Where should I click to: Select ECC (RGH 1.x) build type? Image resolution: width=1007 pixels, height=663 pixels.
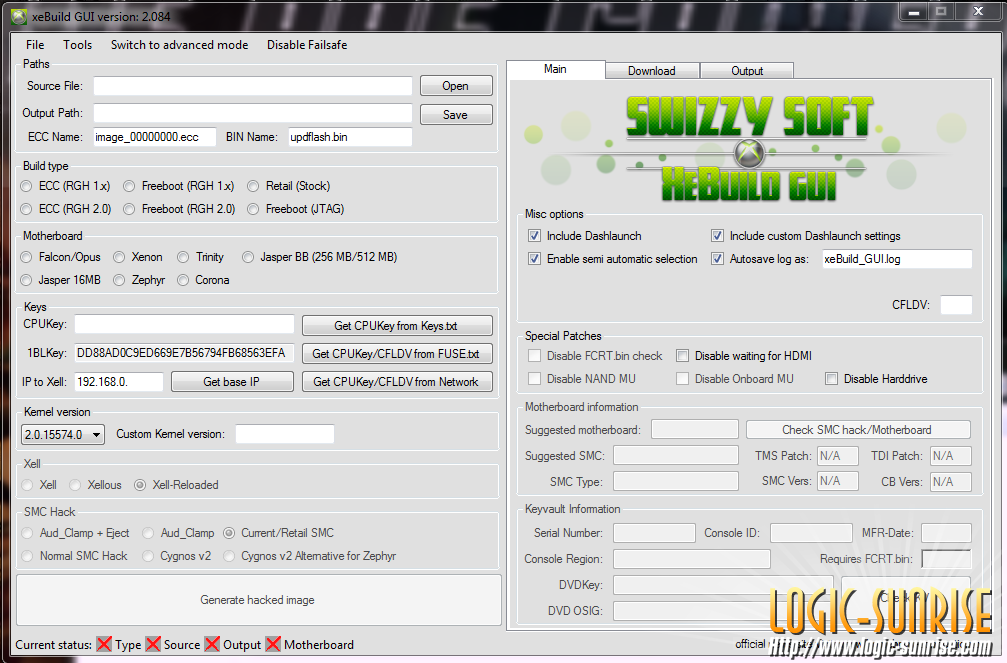[x=66, y=186]
